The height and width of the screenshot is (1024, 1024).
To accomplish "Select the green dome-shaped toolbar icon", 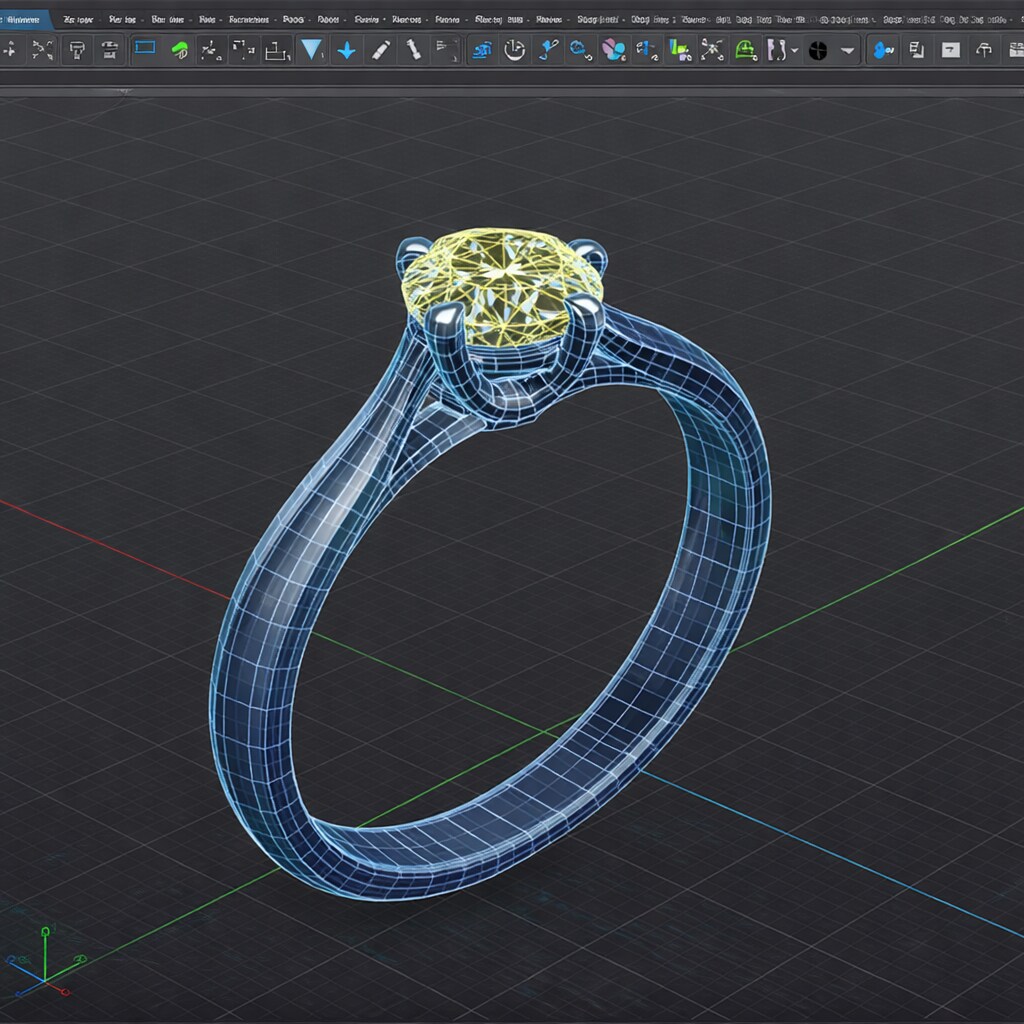I will tap(745, 50).
